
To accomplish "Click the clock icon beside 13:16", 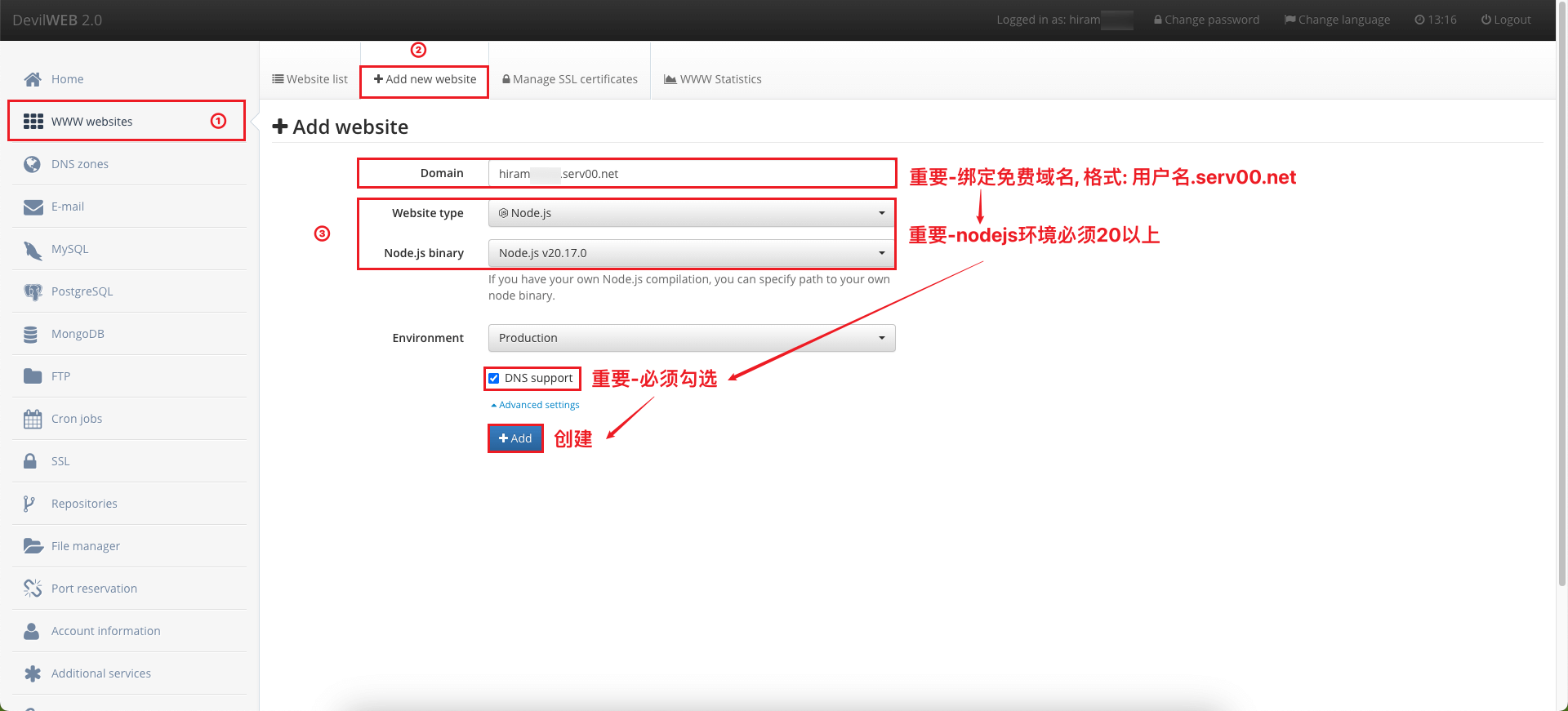I will (1420, 20).
